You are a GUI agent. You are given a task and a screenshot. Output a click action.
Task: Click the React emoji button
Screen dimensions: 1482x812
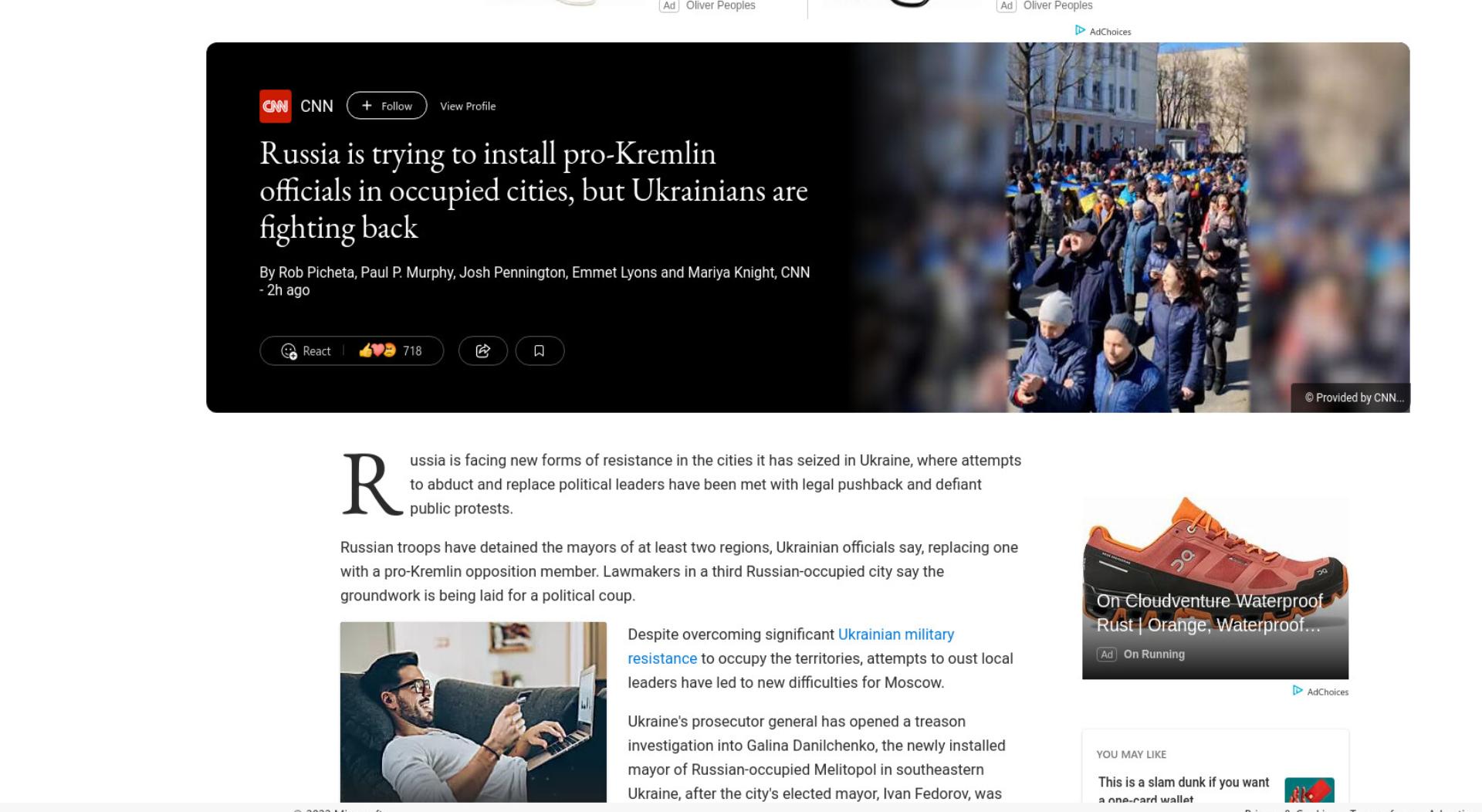pos(306,350)
